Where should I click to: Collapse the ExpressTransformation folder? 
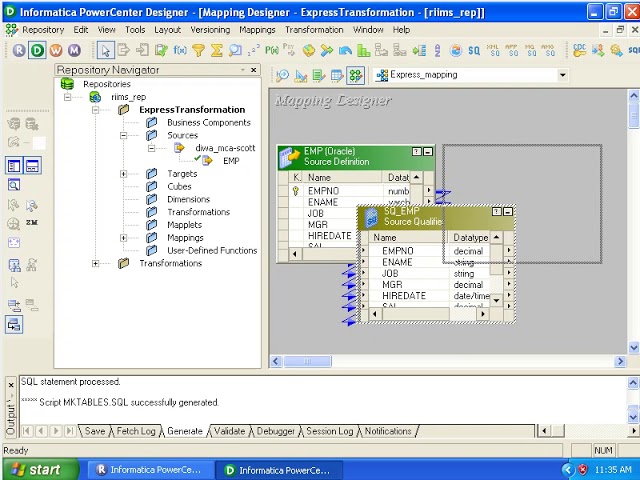[96, 110]
